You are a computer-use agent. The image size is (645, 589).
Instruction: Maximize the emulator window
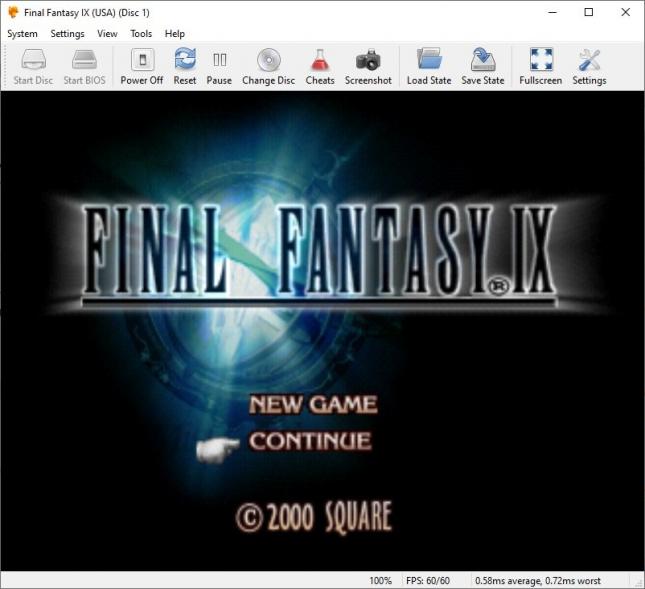tap(589, 12)
